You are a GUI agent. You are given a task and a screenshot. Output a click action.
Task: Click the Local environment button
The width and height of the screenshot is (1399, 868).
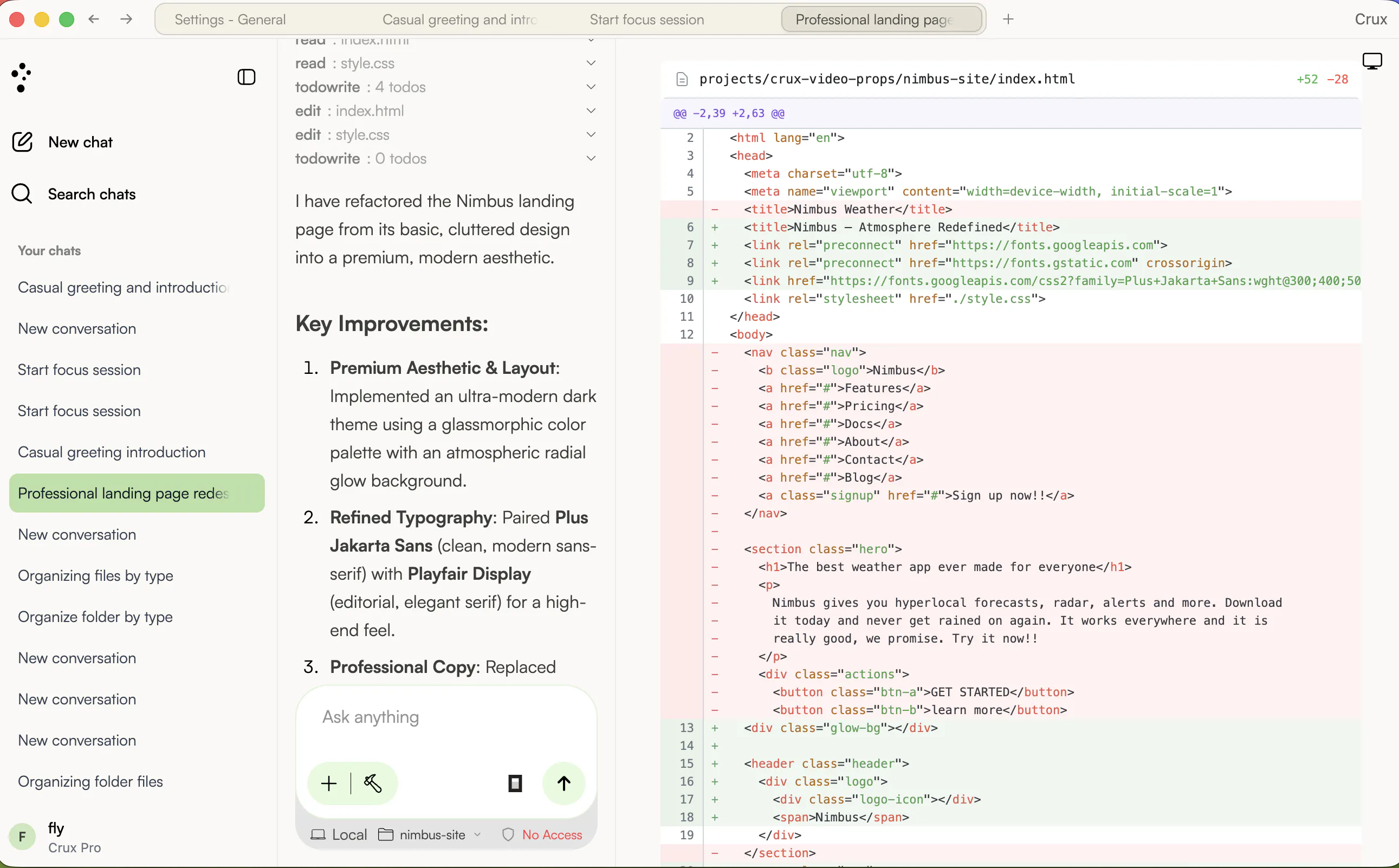coord(338,834)
